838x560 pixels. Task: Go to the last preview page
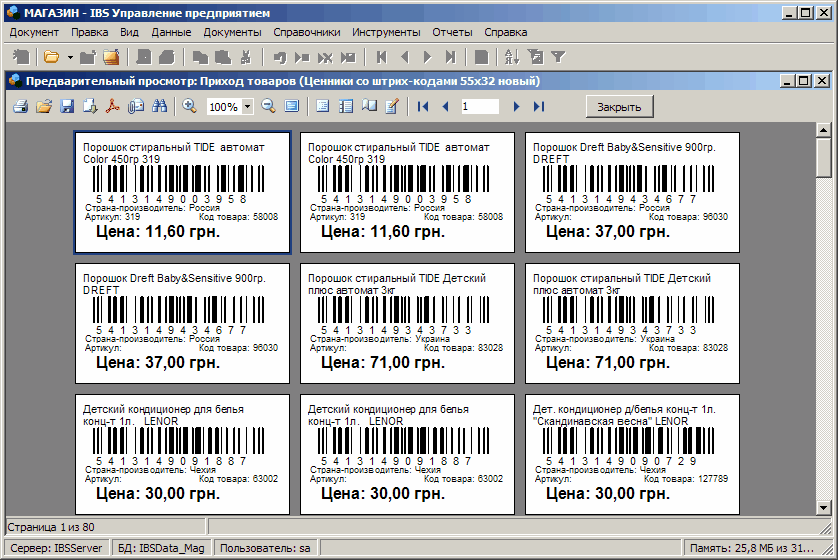(x=539, y=106)
